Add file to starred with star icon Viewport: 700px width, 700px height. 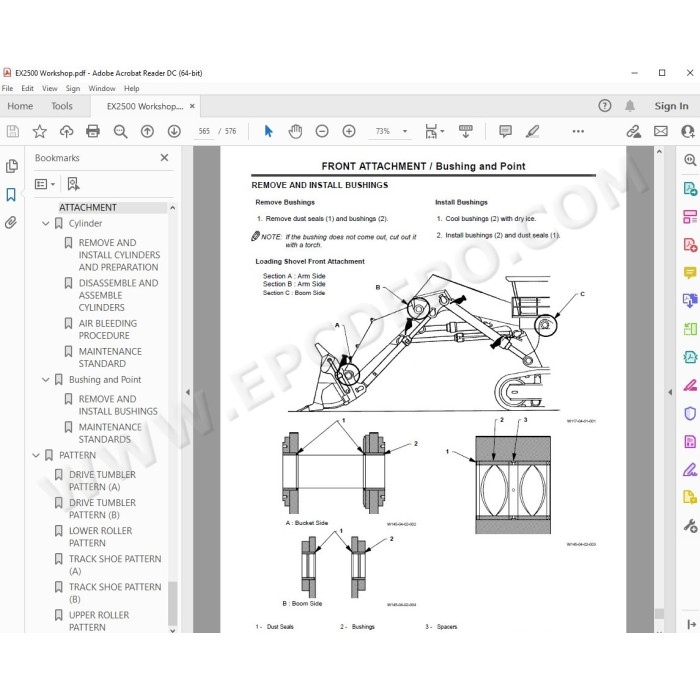click(39, 131)
